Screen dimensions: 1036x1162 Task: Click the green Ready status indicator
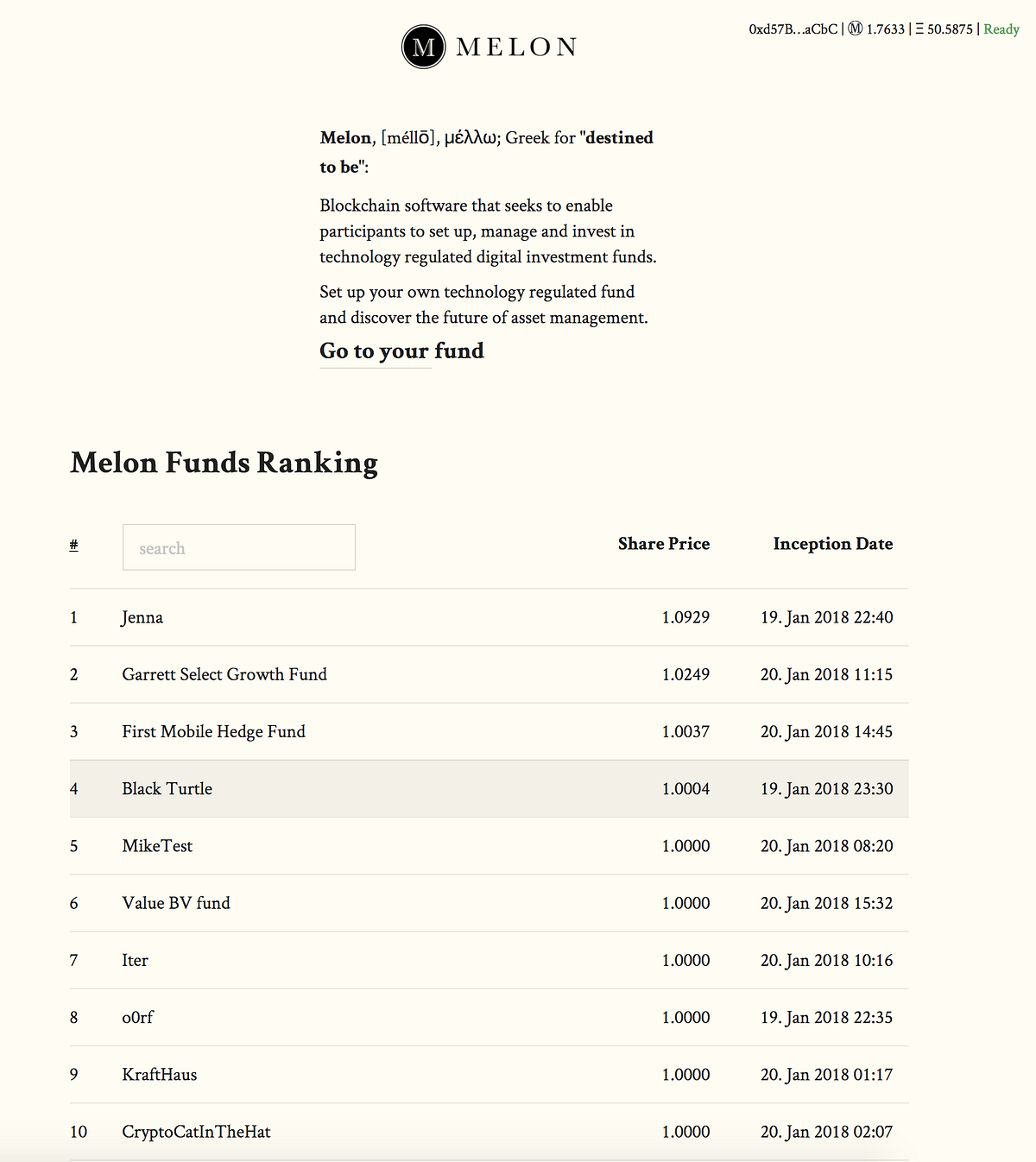(x=1001, y=28)
